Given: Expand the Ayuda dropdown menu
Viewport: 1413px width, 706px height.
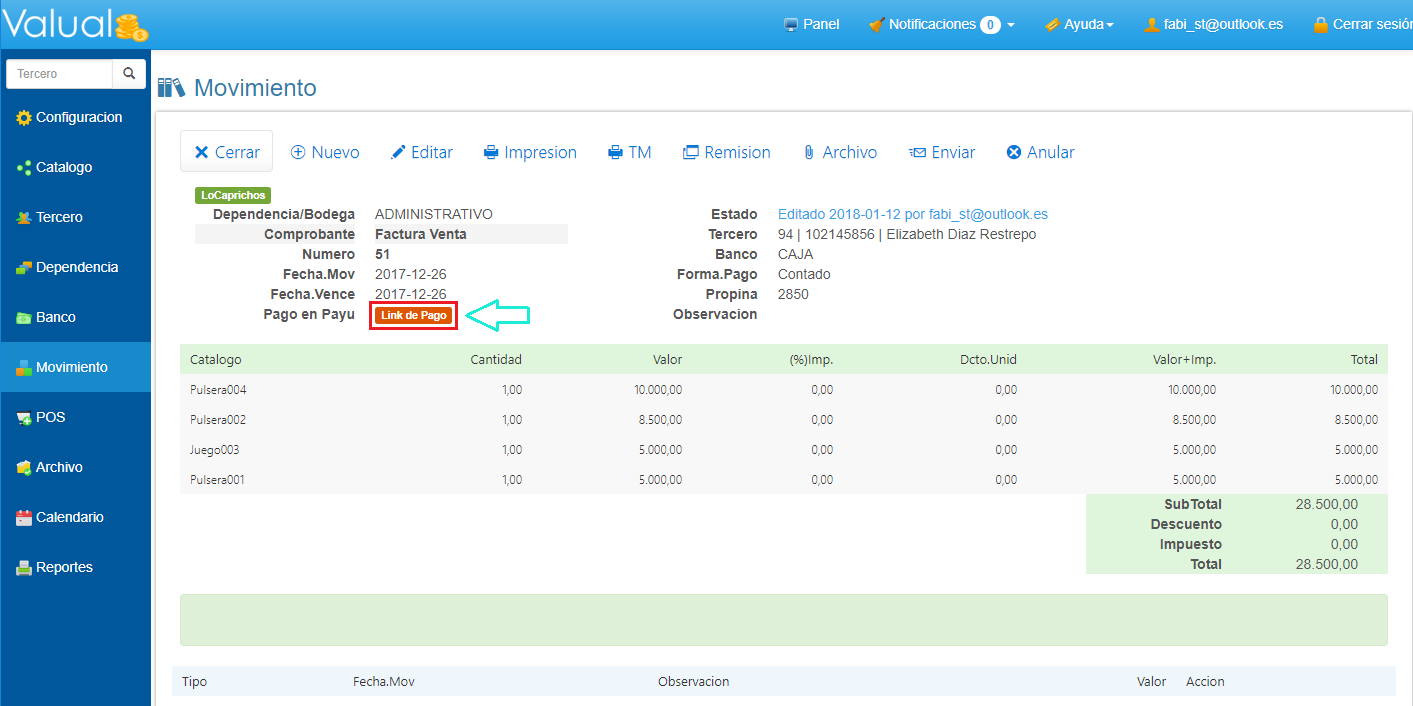Looking at the screenshot, I should [1079, 24].
